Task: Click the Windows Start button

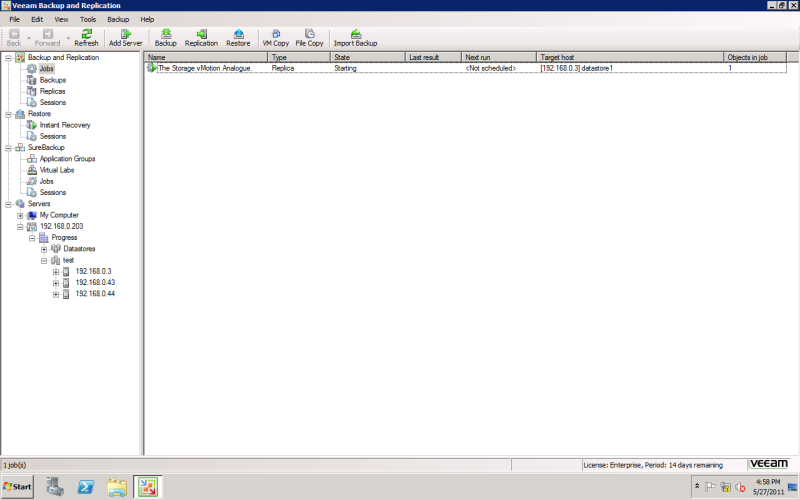Action: (17, 487)
